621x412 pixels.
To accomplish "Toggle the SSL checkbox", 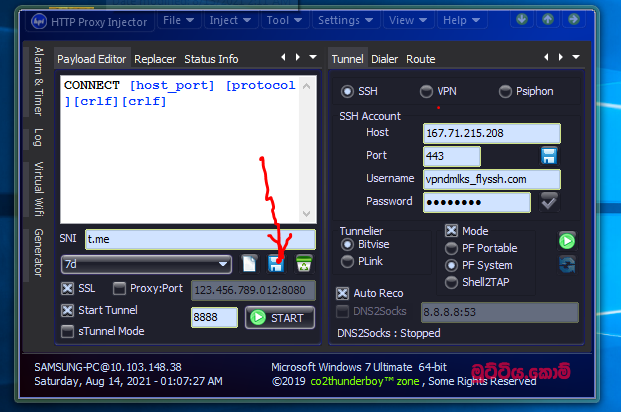I will tap(67, 288).
